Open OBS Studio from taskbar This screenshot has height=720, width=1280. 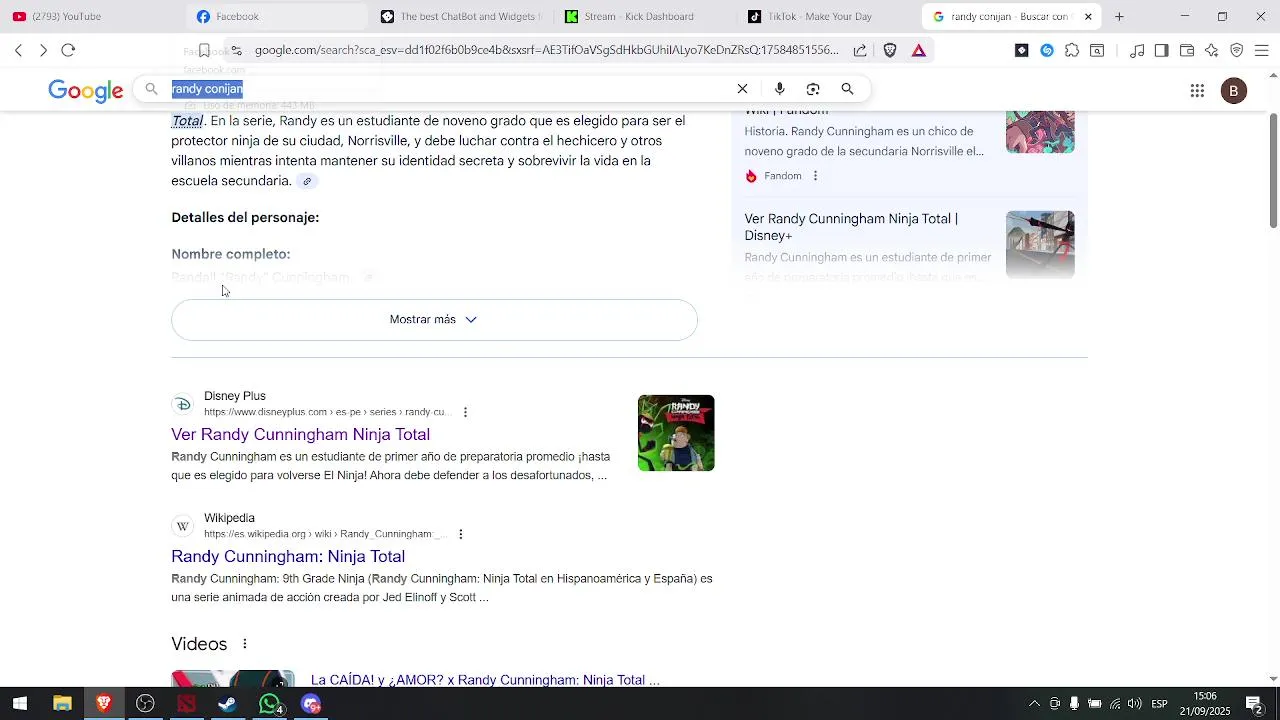145,704
